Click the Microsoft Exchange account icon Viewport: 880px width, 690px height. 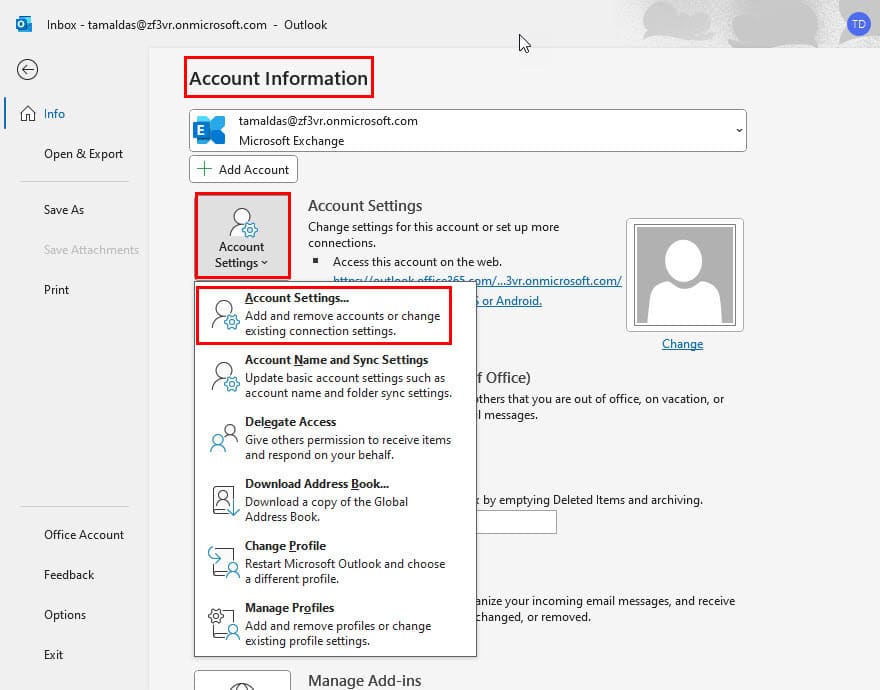click(x=209, y=130)
